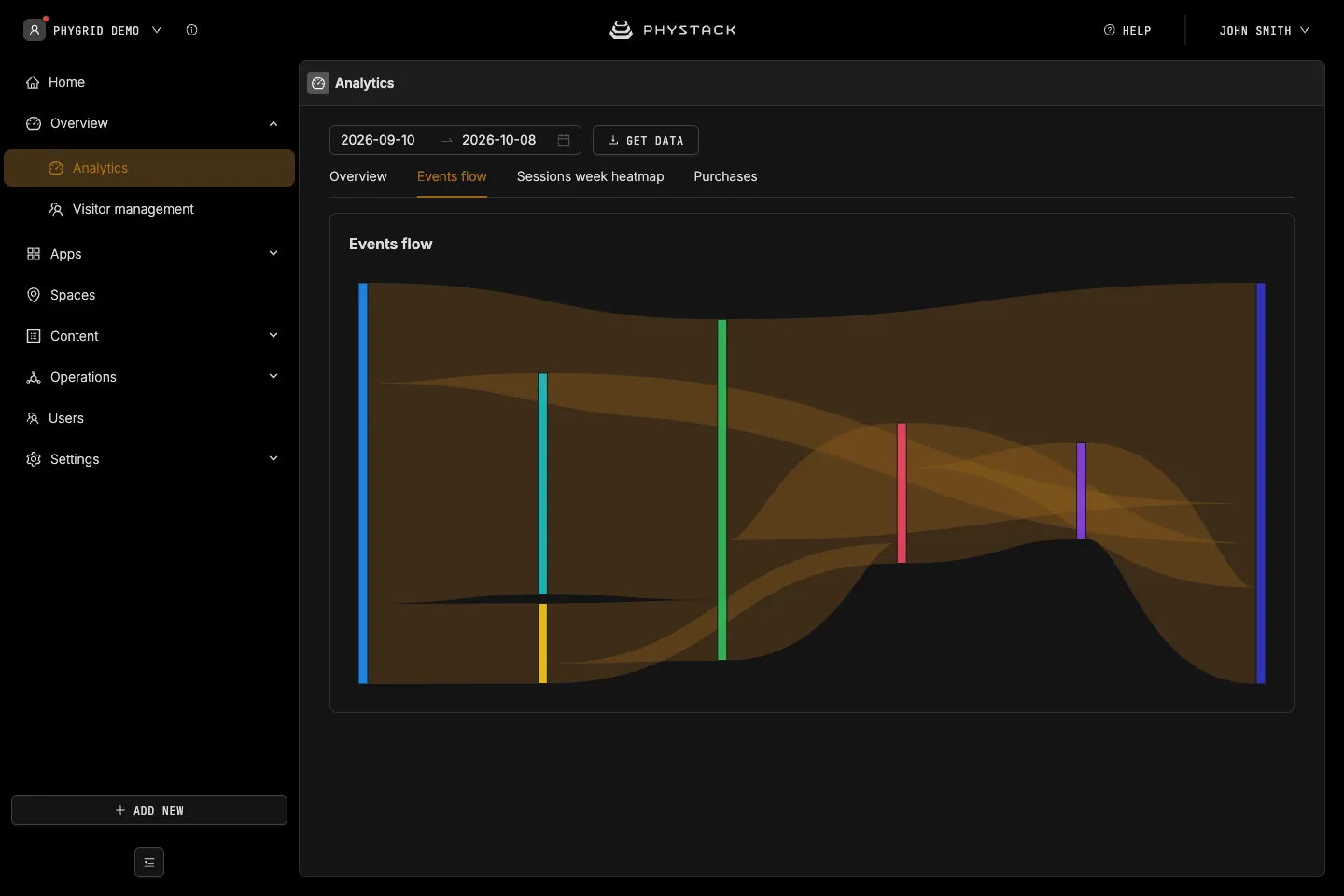Edit the end date 2026-10-08 field
This screenshot has width=1344, height=896.
pyautogui.click(x=499, y=140)
